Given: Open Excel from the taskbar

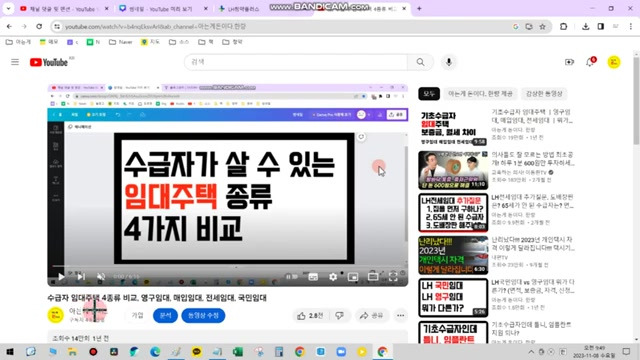Looking at the screenshot, I should pyautogui.click(x=238, y=351).
